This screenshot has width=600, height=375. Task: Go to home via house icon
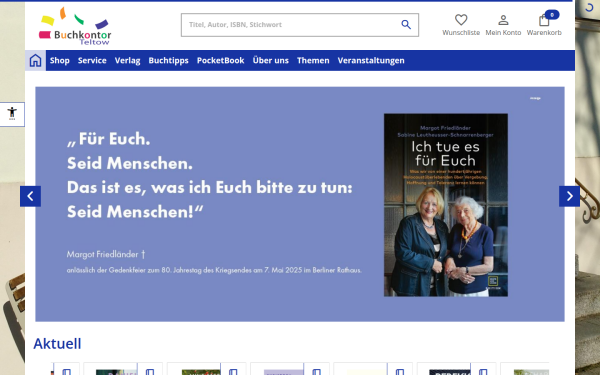(36, 60)
